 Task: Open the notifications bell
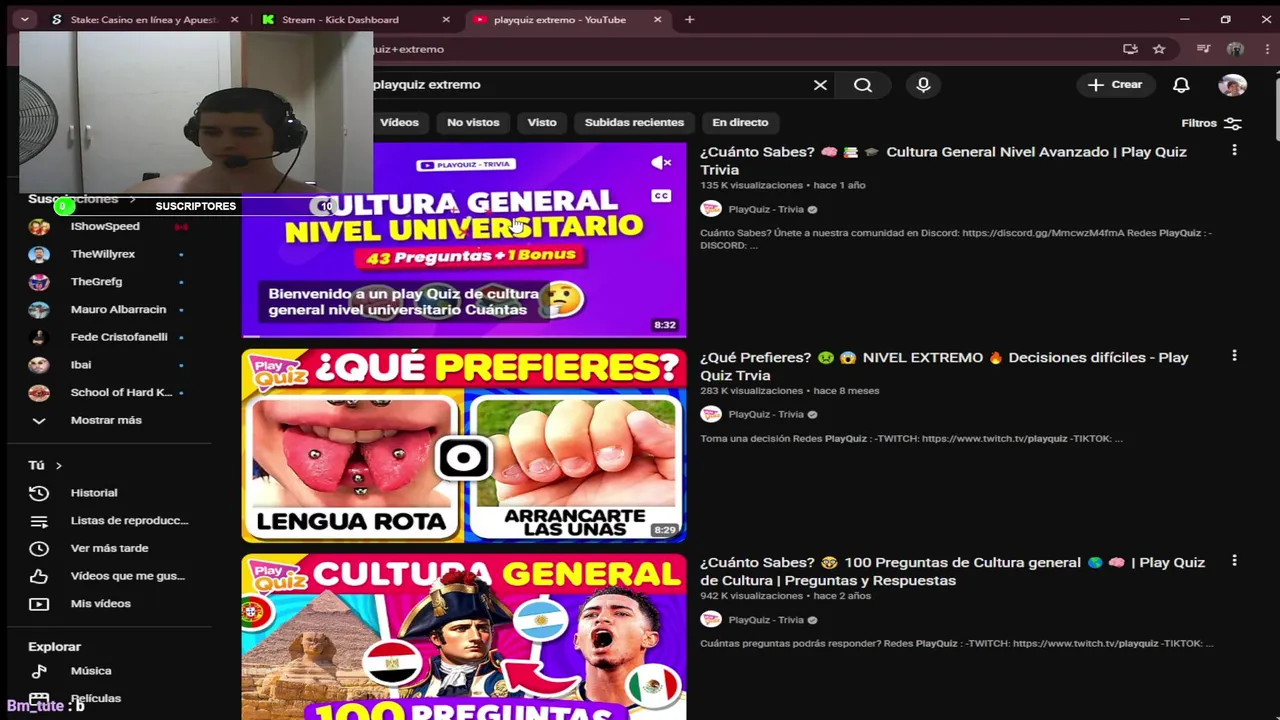(x=1181, y=85)
